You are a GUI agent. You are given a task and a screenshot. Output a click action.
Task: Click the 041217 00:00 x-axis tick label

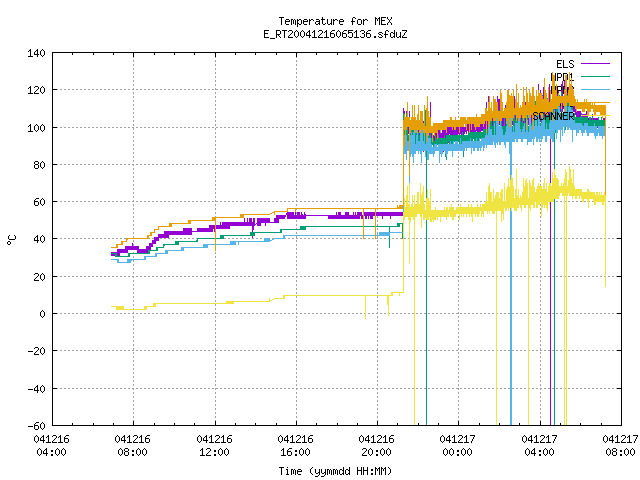(457, 446)
